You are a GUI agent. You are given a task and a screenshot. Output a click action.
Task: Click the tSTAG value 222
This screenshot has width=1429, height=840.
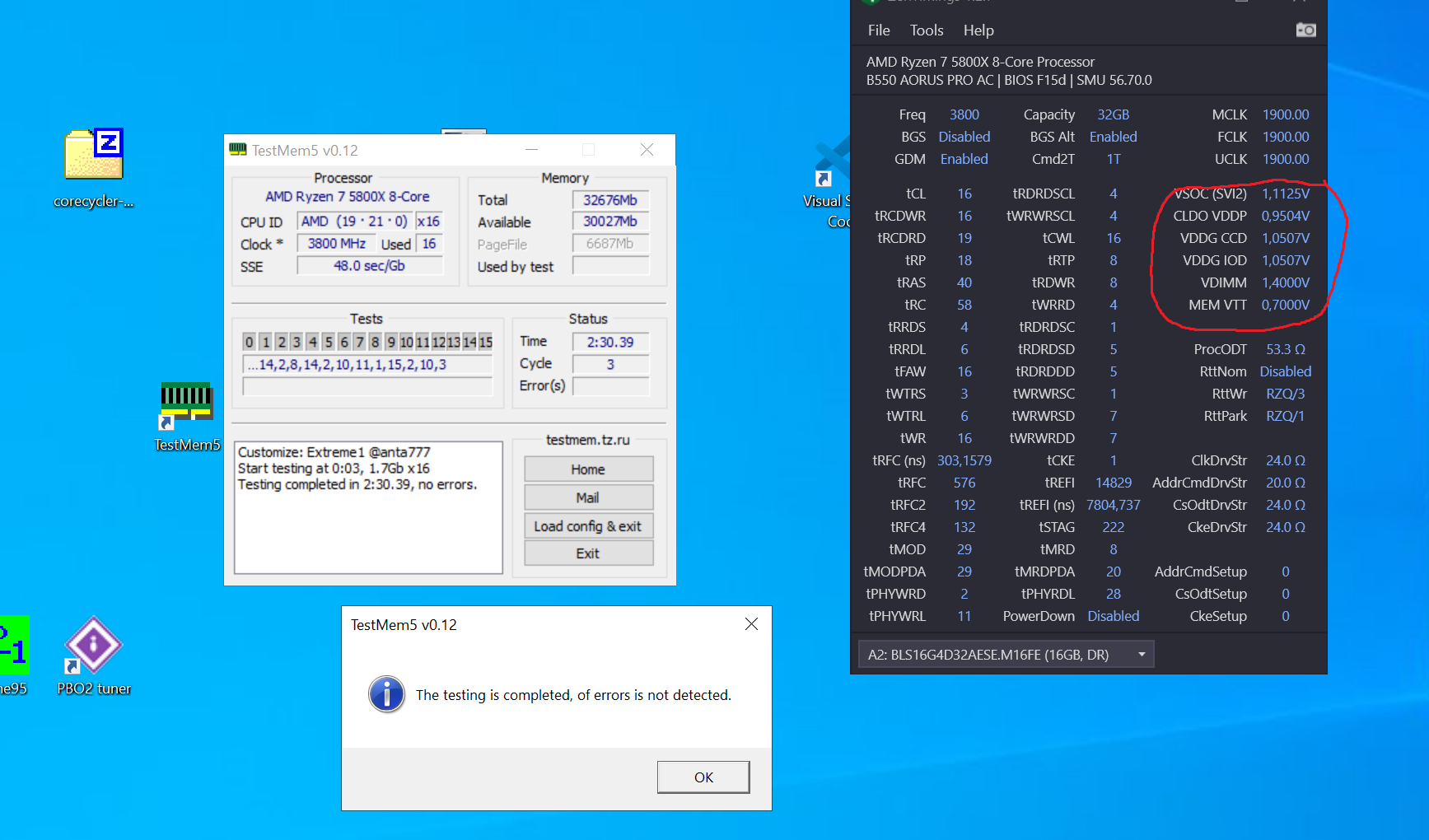click(1114, 527)
